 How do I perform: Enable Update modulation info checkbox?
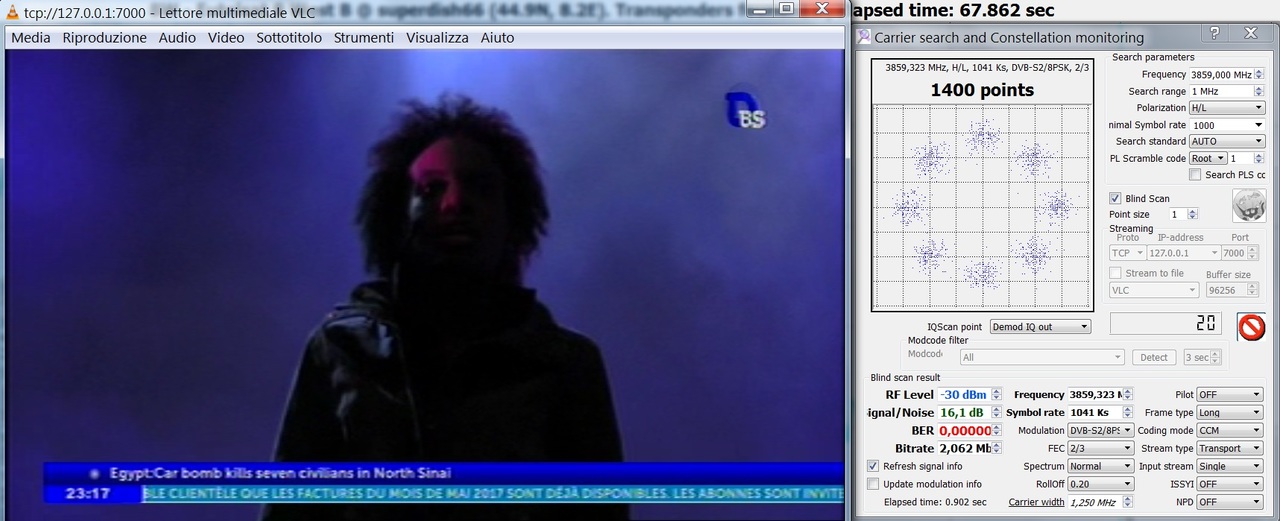coord(873,484)
